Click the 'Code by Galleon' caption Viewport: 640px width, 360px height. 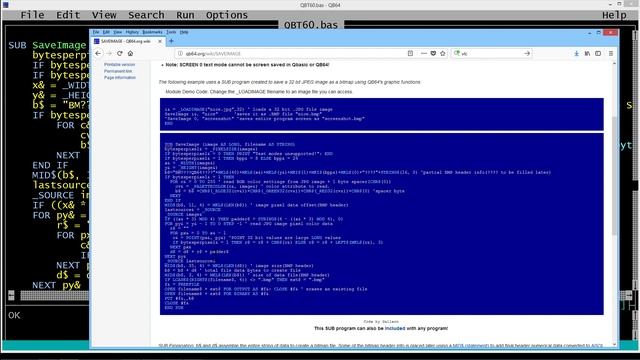pos(381,322)
